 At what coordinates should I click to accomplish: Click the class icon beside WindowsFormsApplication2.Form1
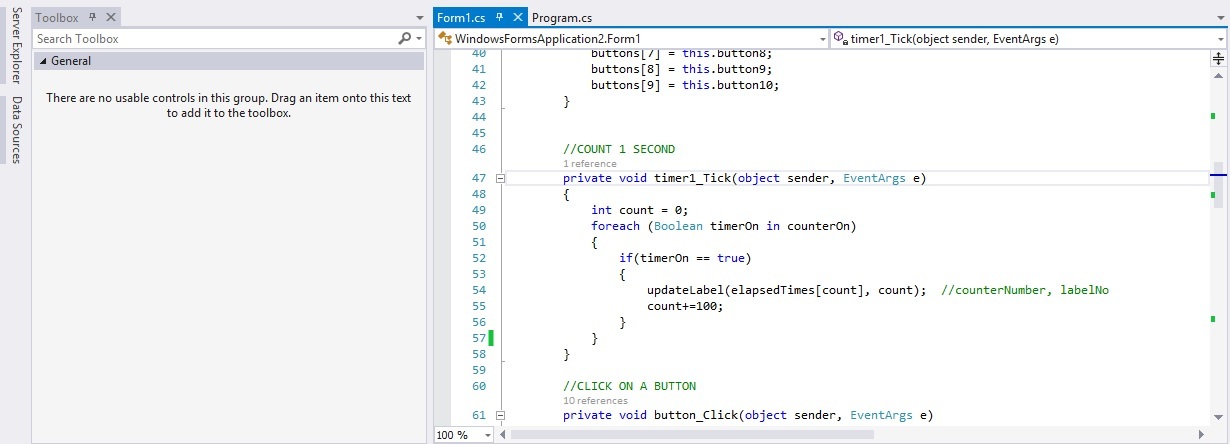tap(444, 39)
